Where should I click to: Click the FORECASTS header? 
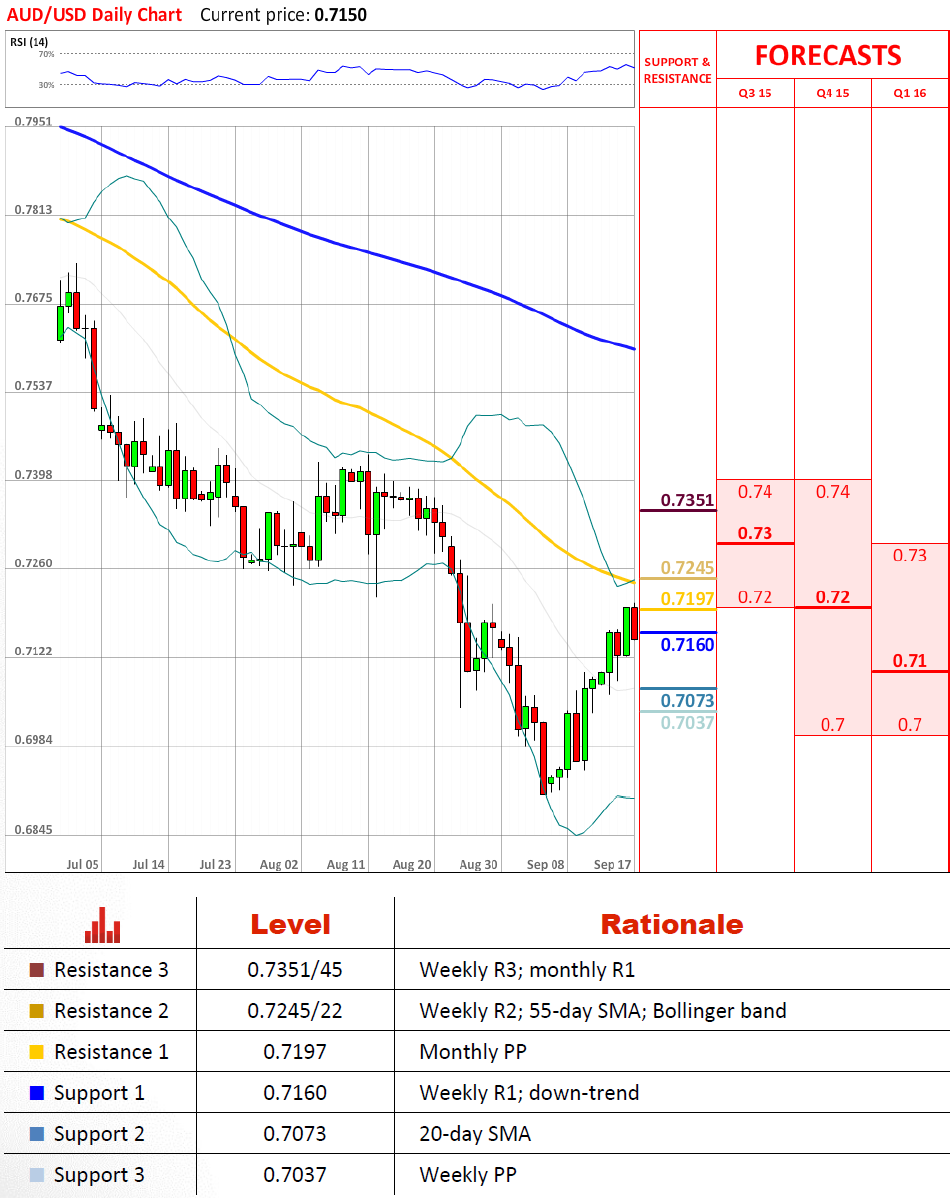coord(828,56)
